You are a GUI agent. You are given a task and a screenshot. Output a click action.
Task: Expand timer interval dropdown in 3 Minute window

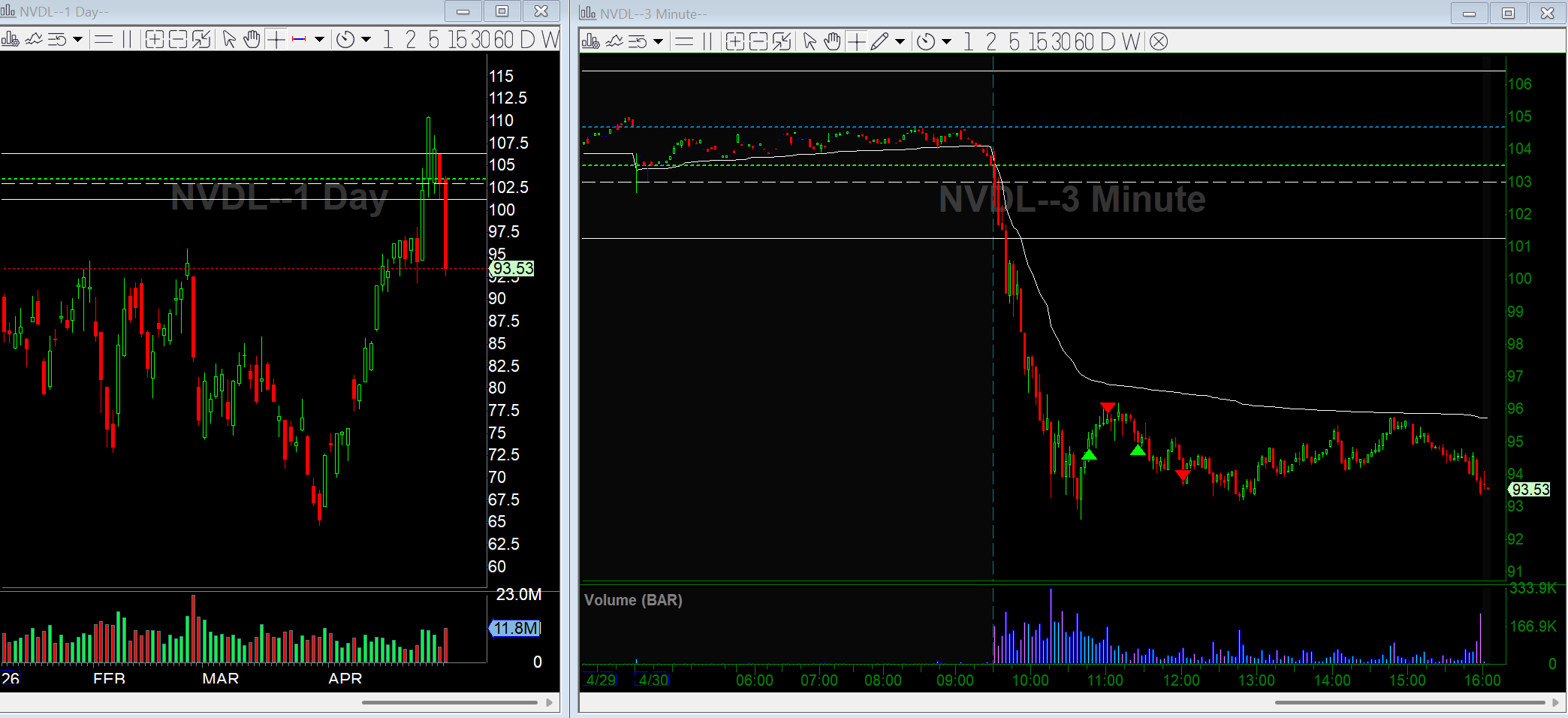[x=947, y=42]
